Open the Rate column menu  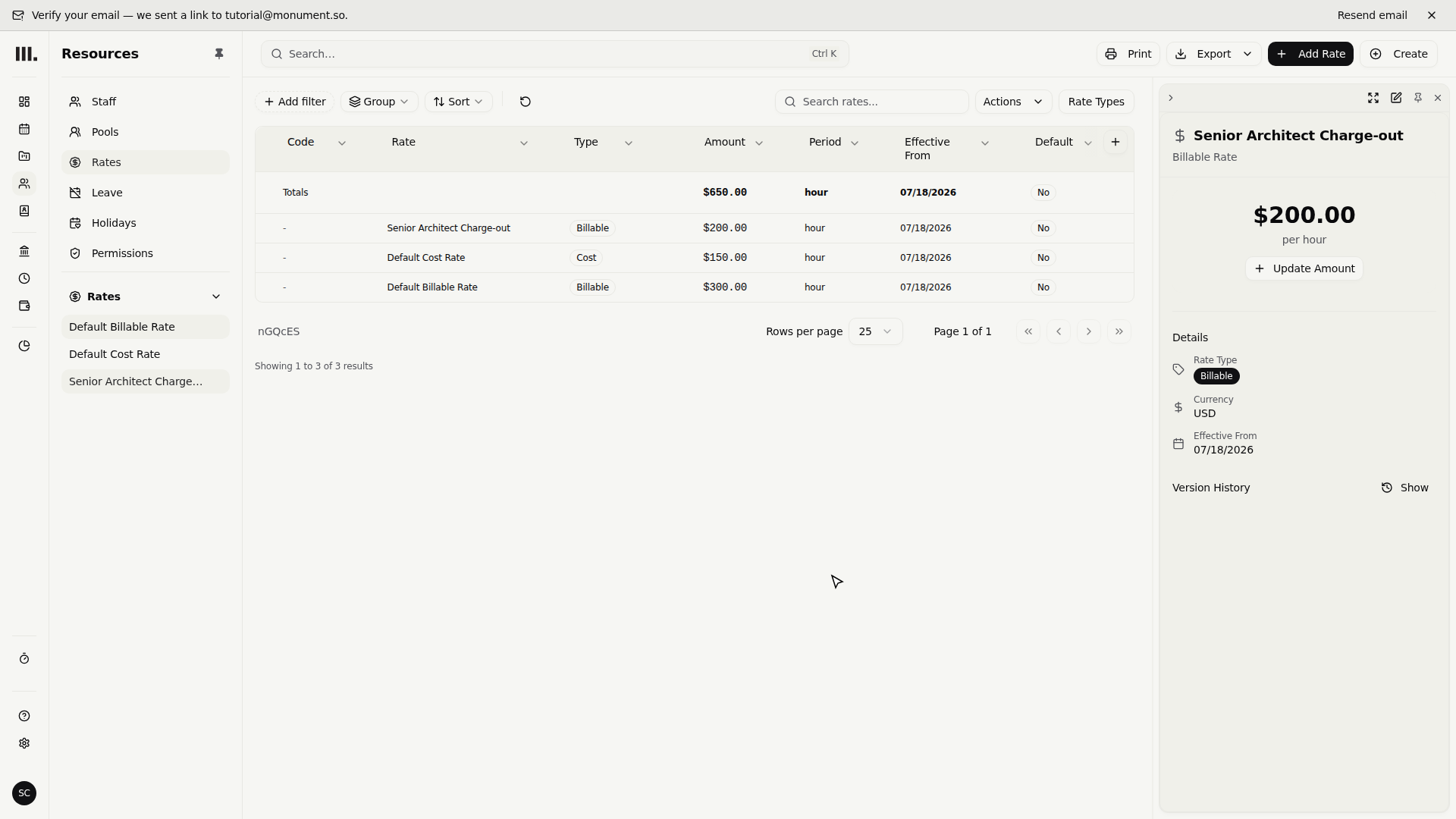524,143
